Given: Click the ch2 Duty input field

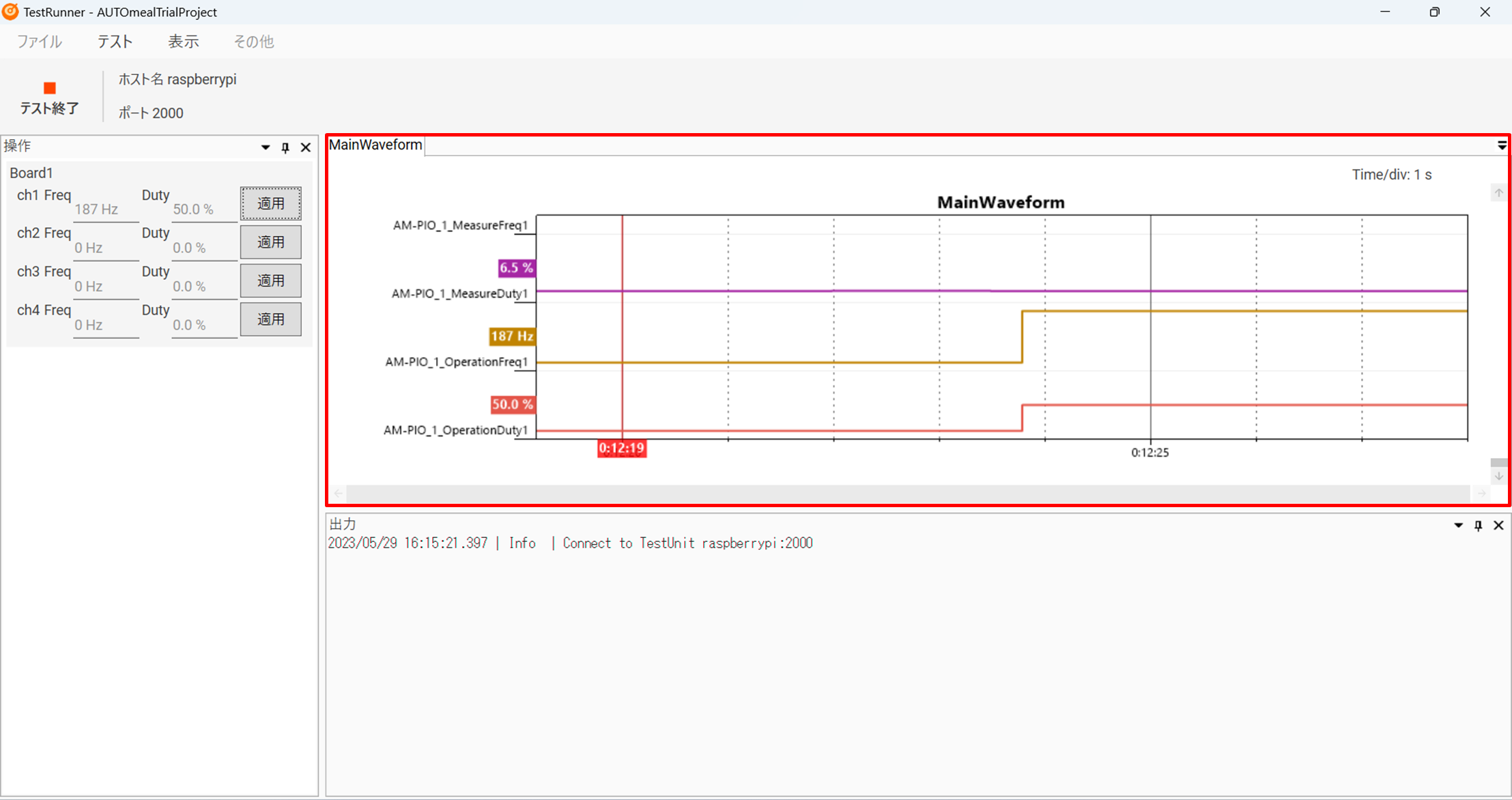Looking at the screenshot, I should 203,248.
